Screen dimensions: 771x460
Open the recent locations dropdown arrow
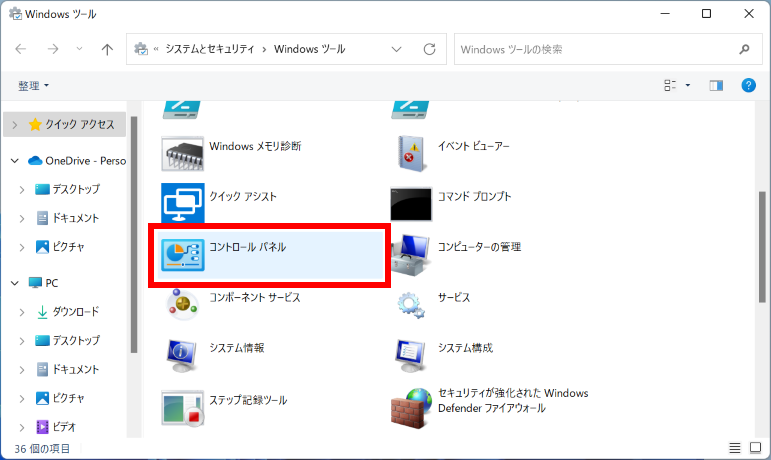pyautogui.click(x=79, y=49)
